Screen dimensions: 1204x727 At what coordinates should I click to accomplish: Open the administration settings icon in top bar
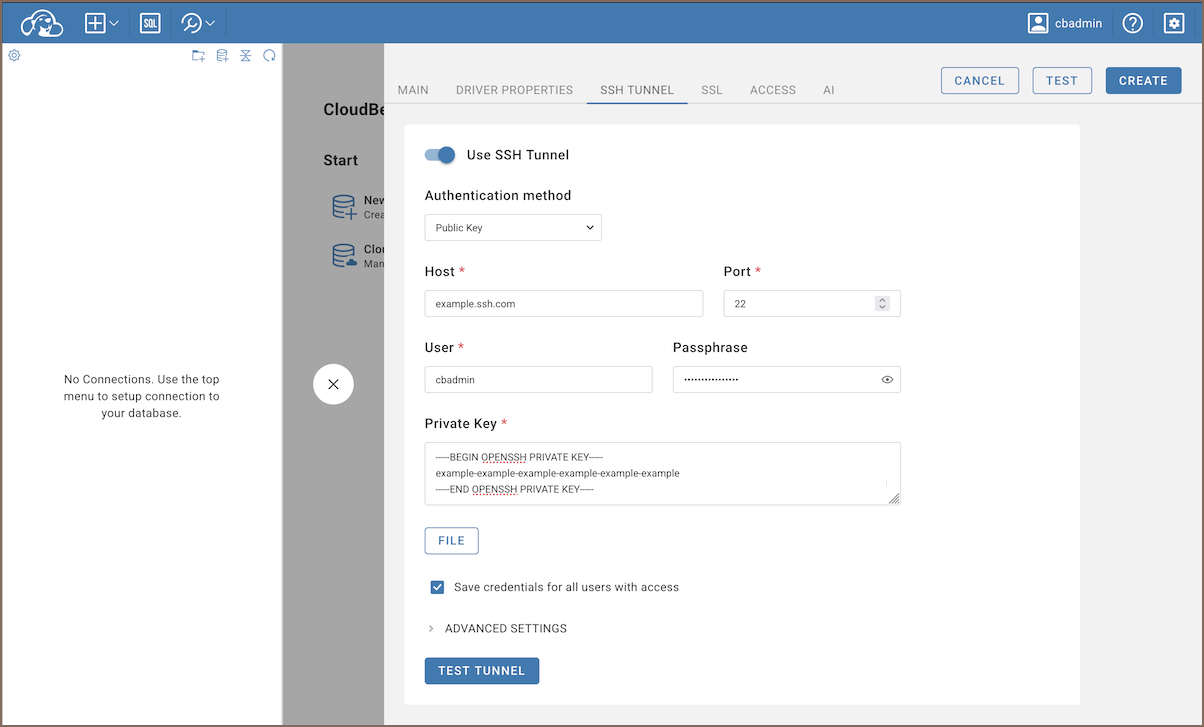coord(1174,22)
